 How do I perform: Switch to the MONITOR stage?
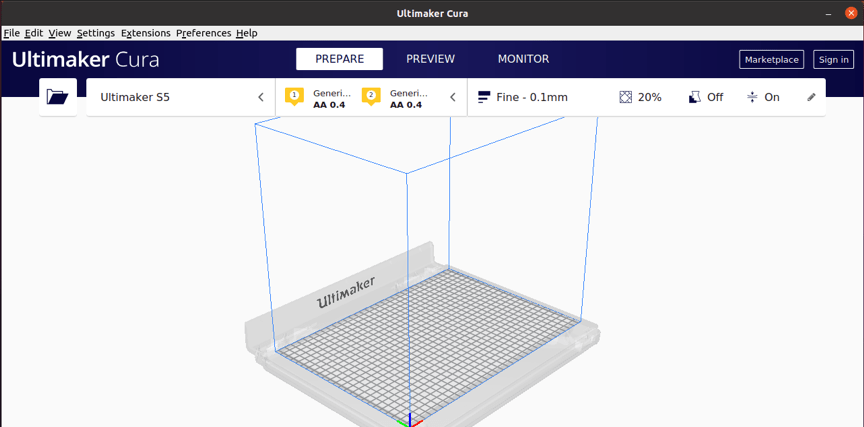pyautogui.click(x=523, y=59)
